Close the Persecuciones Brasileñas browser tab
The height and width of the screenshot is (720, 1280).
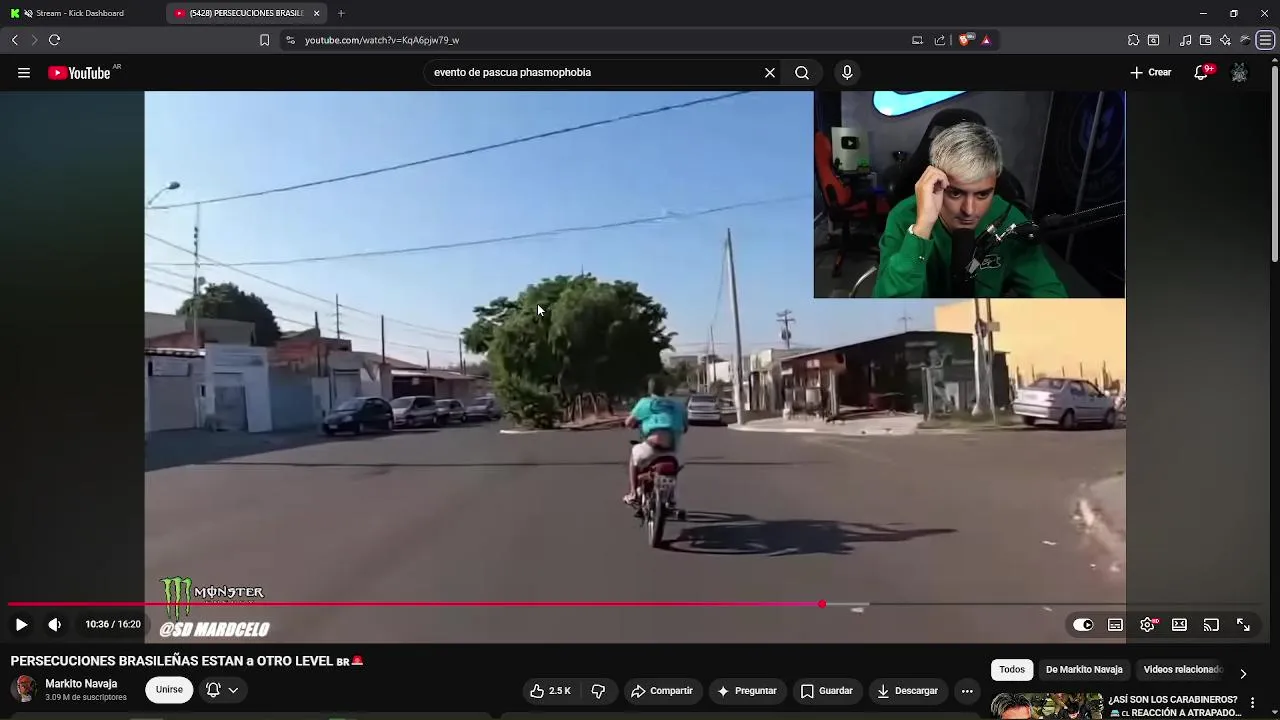pos(316,13)
